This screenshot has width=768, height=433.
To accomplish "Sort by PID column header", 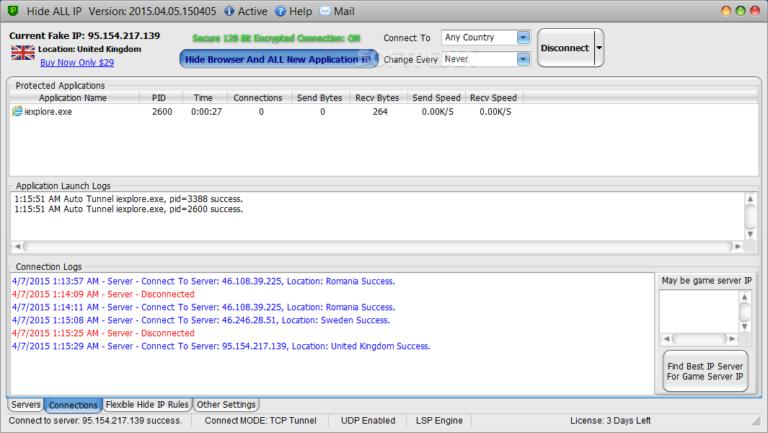I will click(161, 98).
